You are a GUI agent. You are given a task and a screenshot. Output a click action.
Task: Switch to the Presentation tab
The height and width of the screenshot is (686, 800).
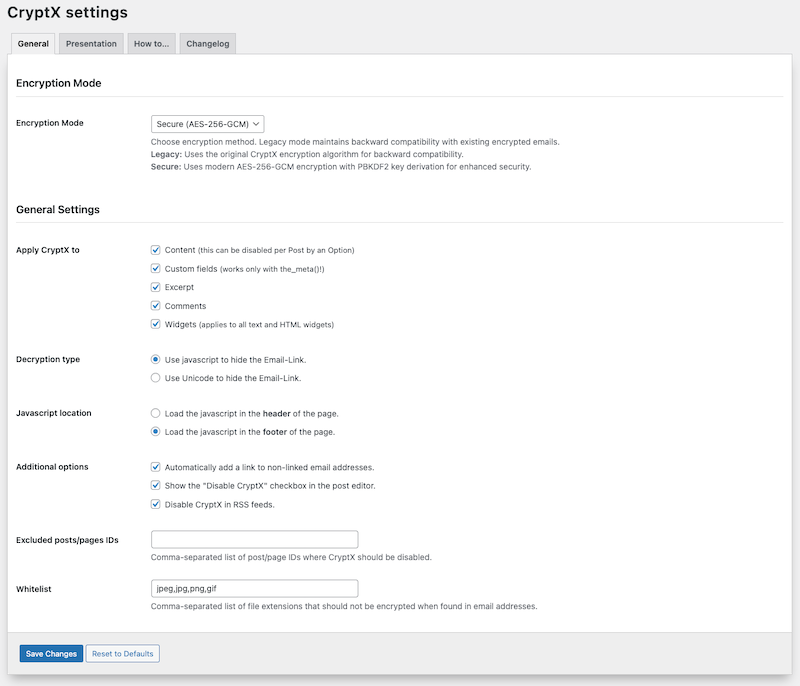pos(91,44)
